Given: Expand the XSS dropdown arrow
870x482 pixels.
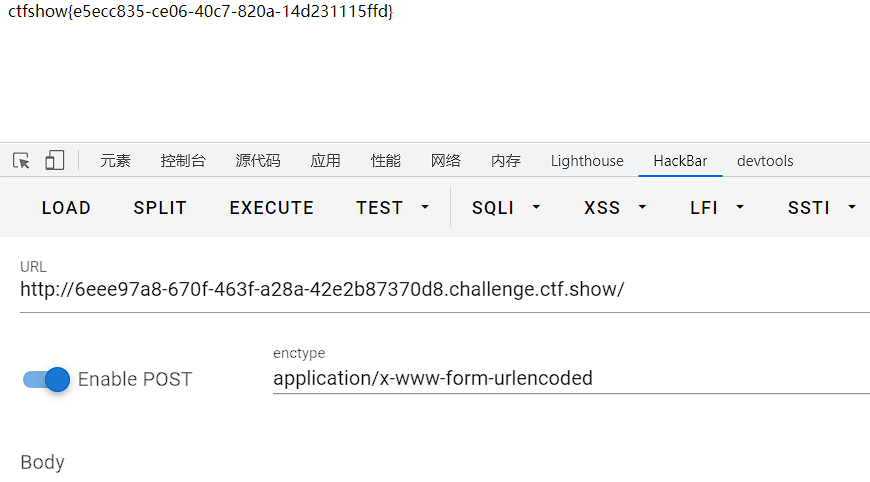Looking at the screenshot, I should coord(642,207).
